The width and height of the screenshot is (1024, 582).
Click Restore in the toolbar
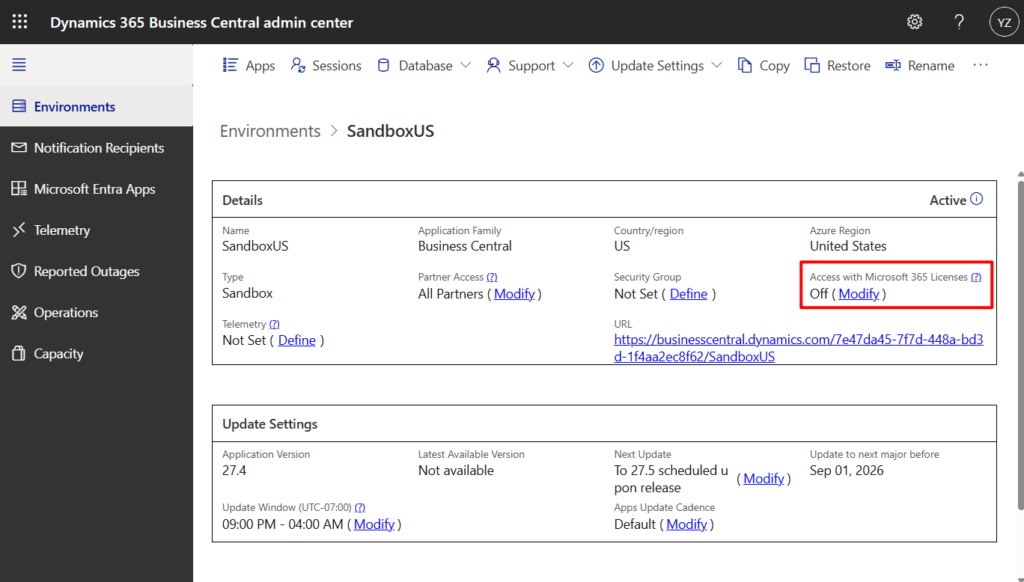point(837,65)
